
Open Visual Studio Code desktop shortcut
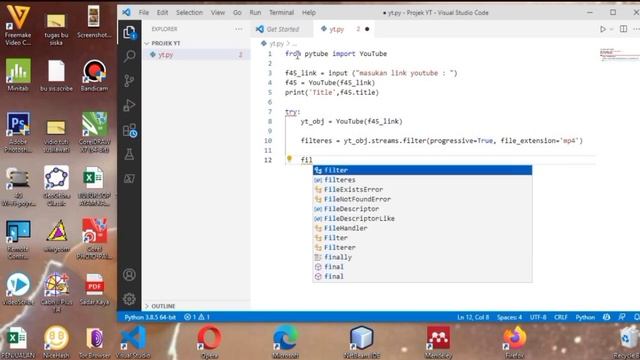(133, 342)
